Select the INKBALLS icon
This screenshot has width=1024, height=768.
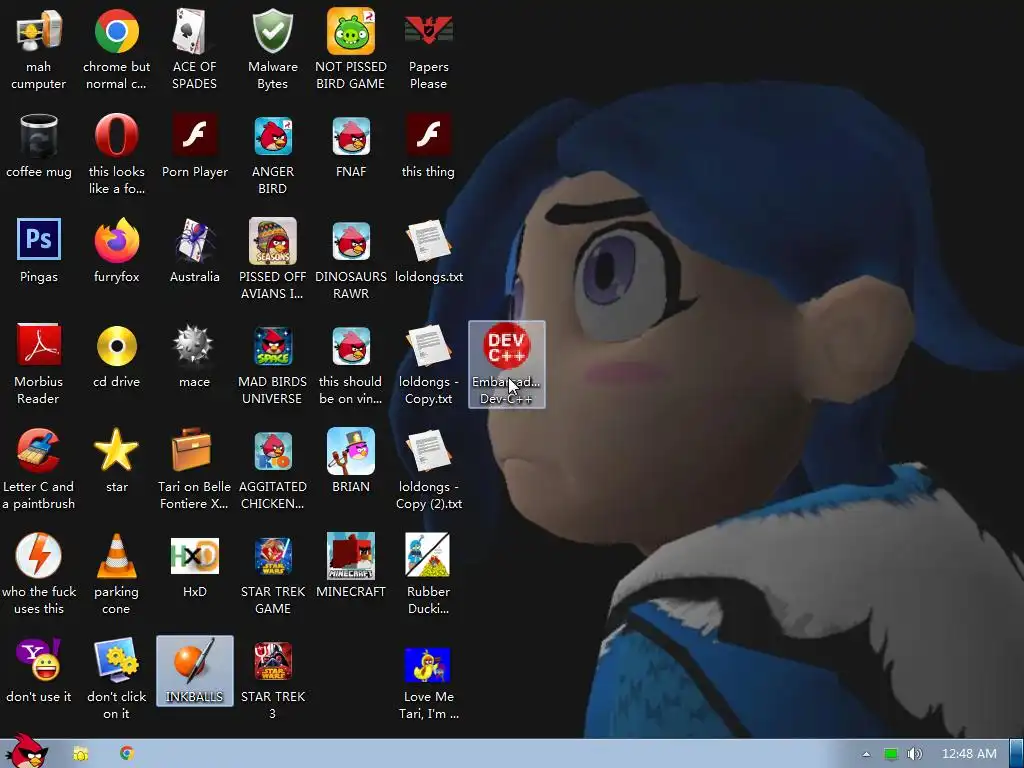195,671
